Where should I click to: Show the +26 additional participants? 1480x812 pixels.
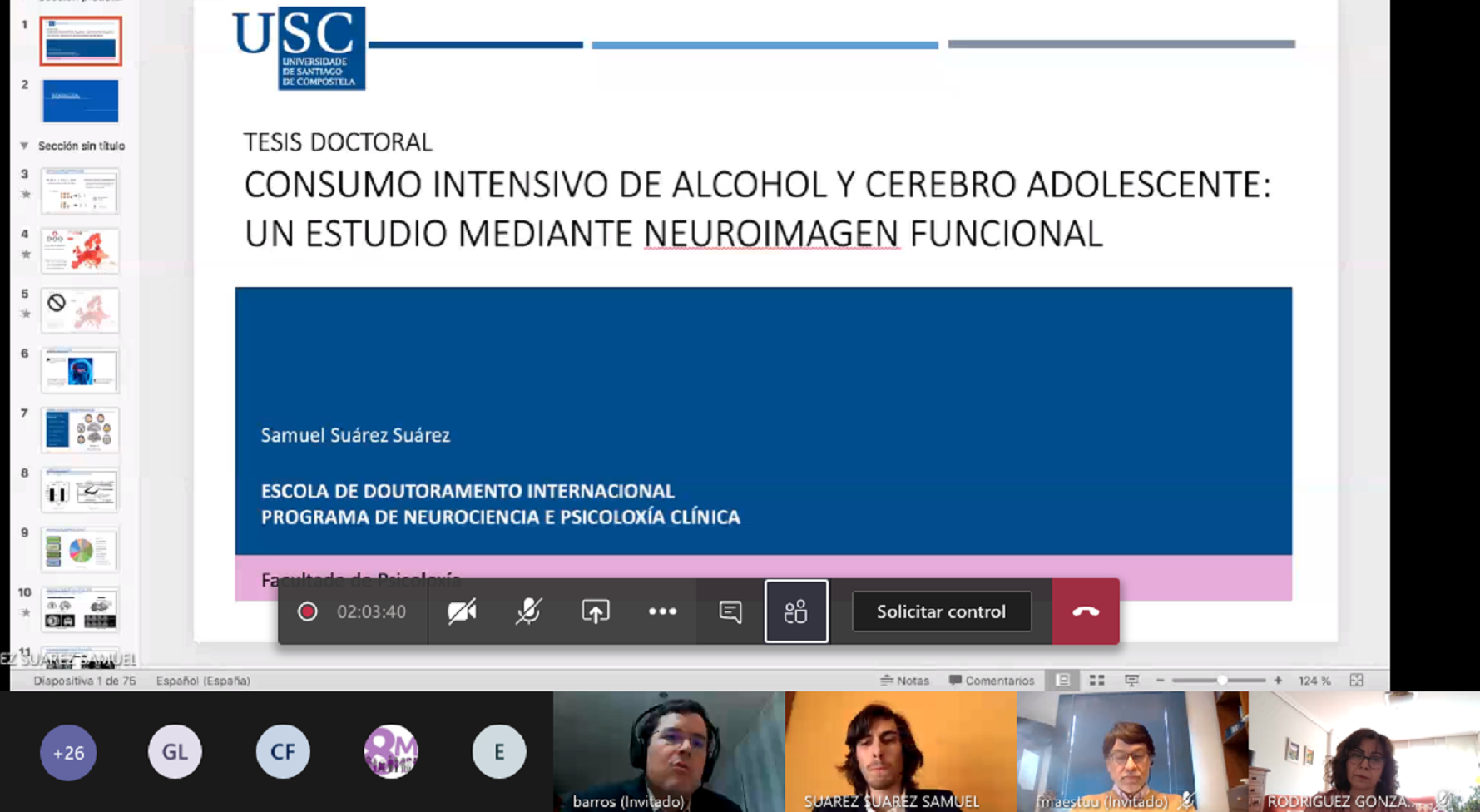pos(68,752)
